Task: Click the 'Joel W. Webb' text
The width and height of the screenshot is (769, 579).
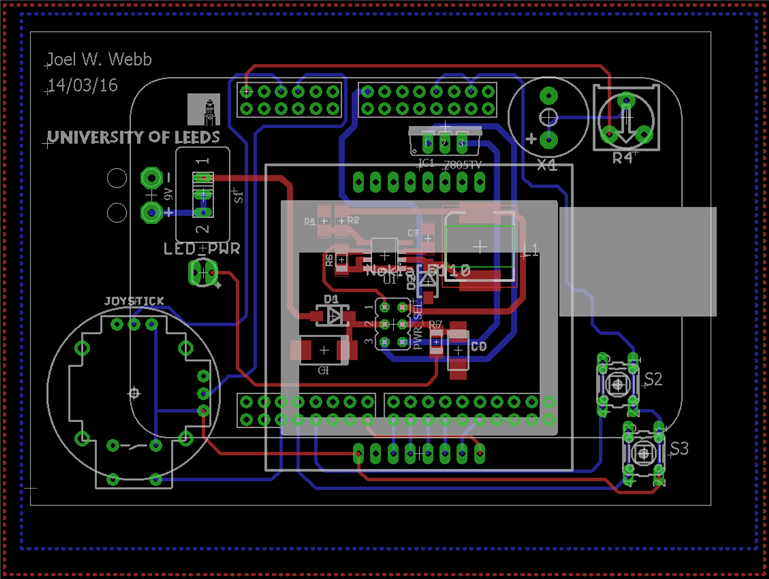Action: tap(99, 60)
